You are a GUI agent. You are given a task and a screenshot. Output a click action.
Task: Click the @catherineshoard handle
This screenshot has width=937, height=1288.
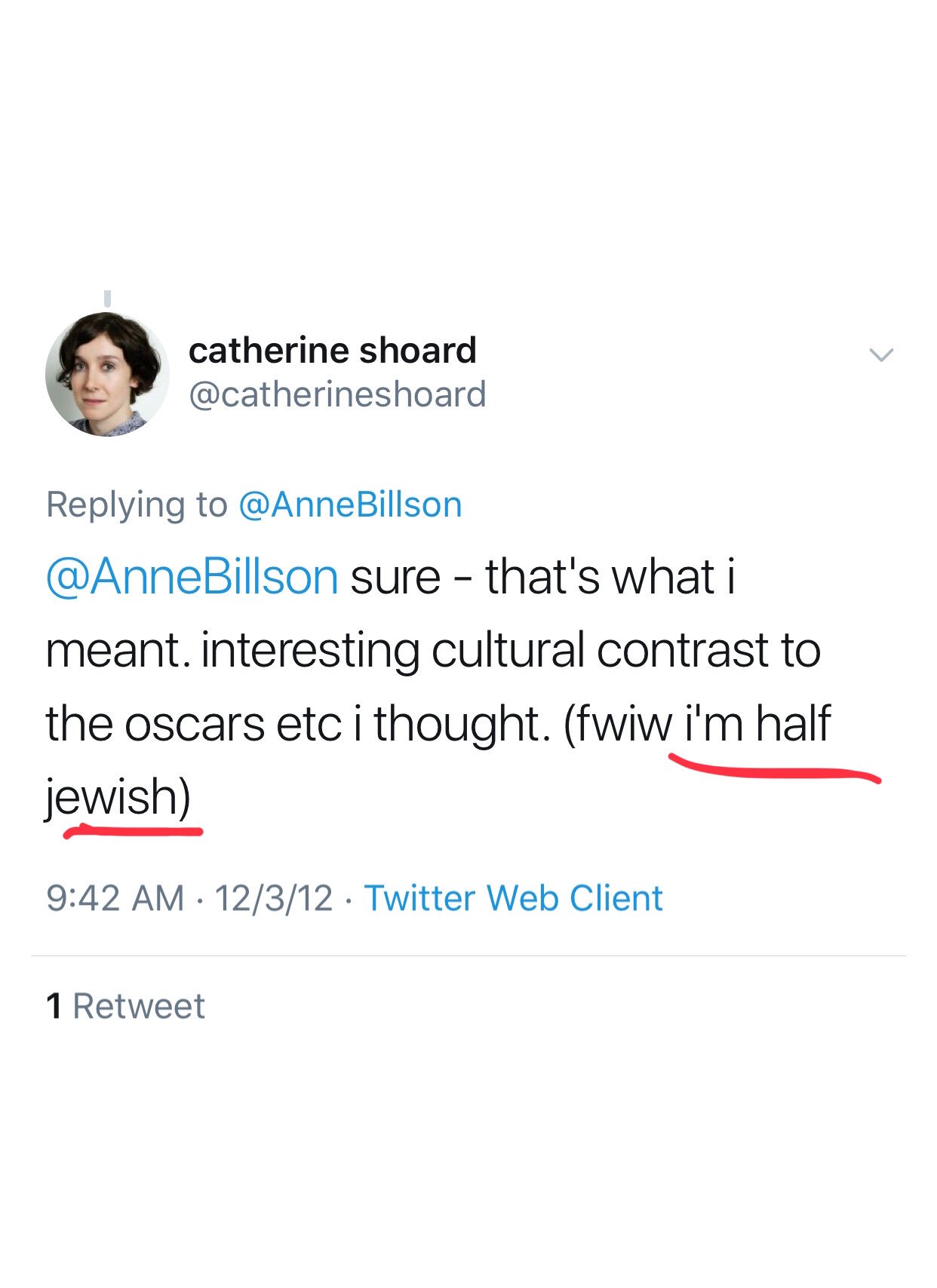click(x=336, y=394)
